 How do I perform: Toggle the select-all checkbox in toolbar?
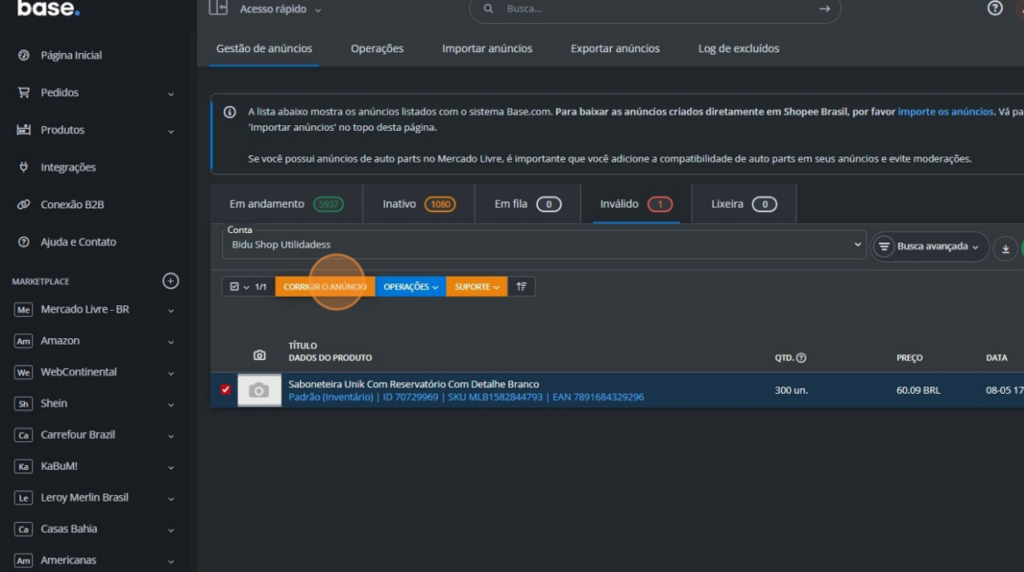pyautogui.click(x=234, y=287)
